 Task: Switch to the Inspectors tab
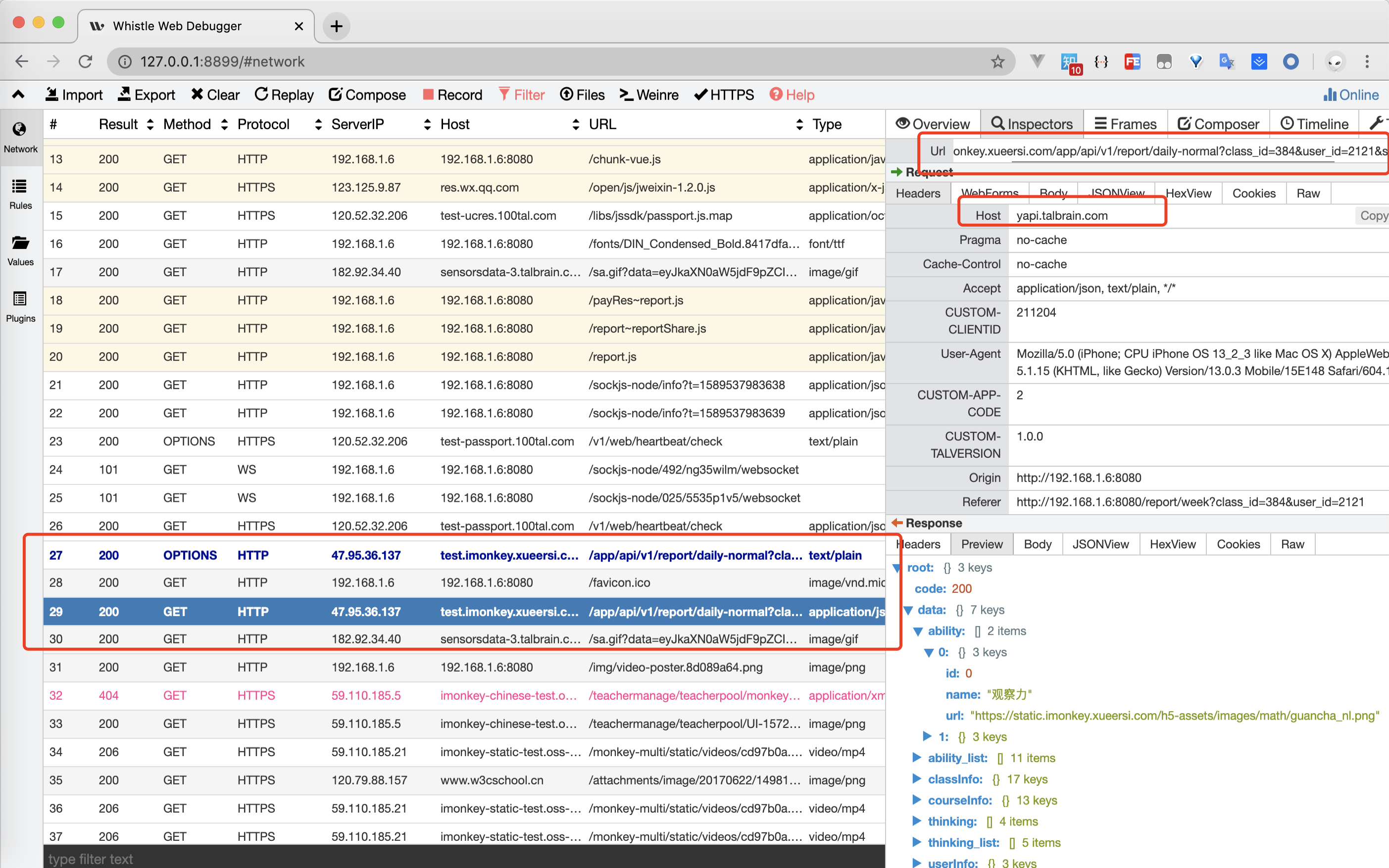pos(1032,124)
